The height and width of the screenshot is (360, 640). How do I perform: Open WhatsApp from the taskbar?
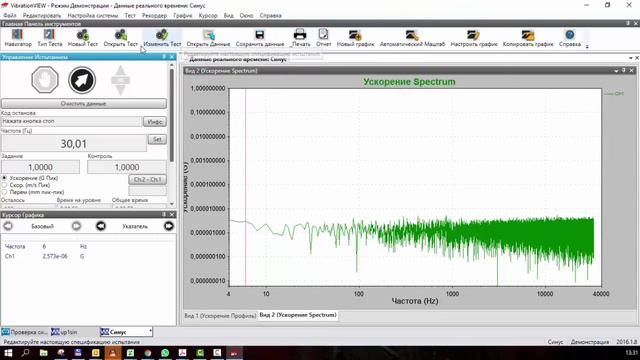pos(165,353)
